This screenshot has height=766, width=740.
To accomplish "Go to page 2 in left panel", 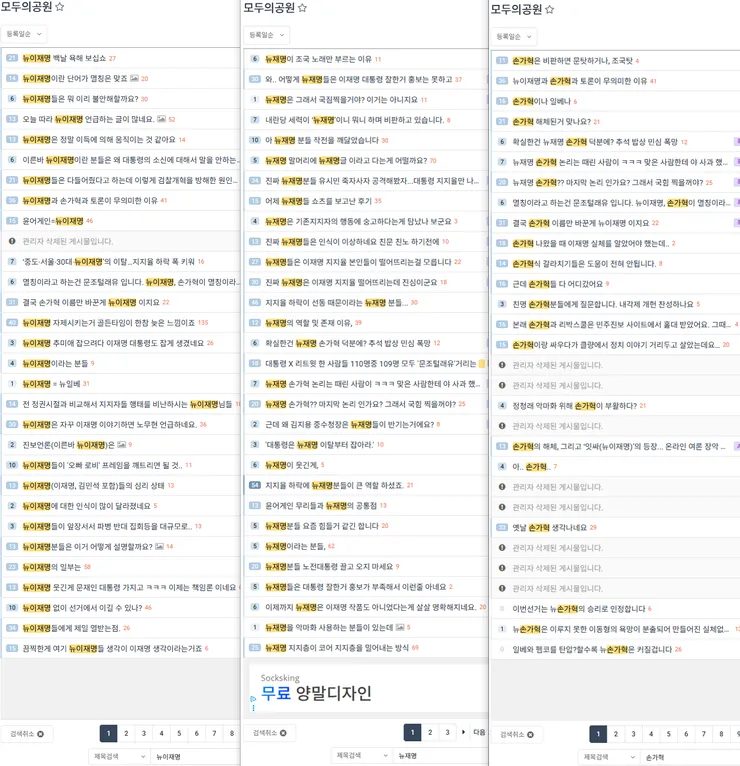I will tap(126, 733).
